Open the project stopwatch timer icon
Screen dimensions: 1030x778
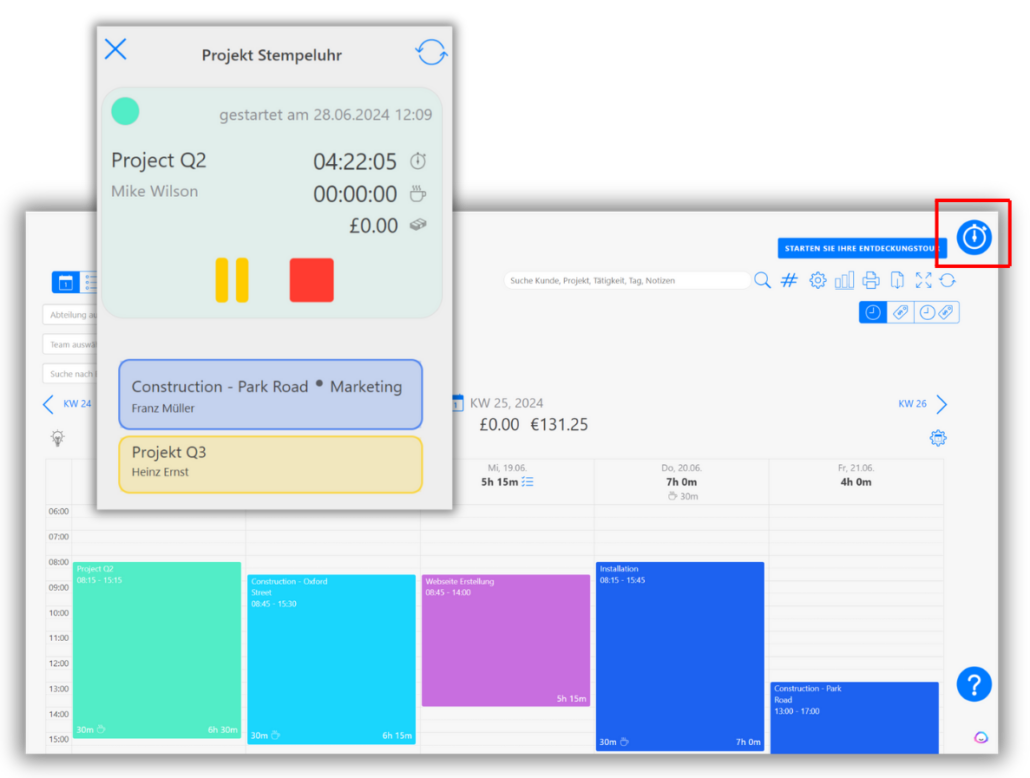click(973, 236)
